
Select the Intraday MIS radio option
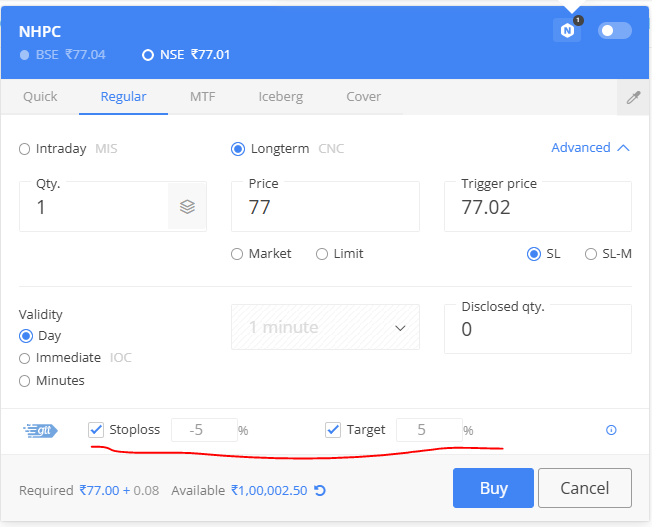pos(25,149)
